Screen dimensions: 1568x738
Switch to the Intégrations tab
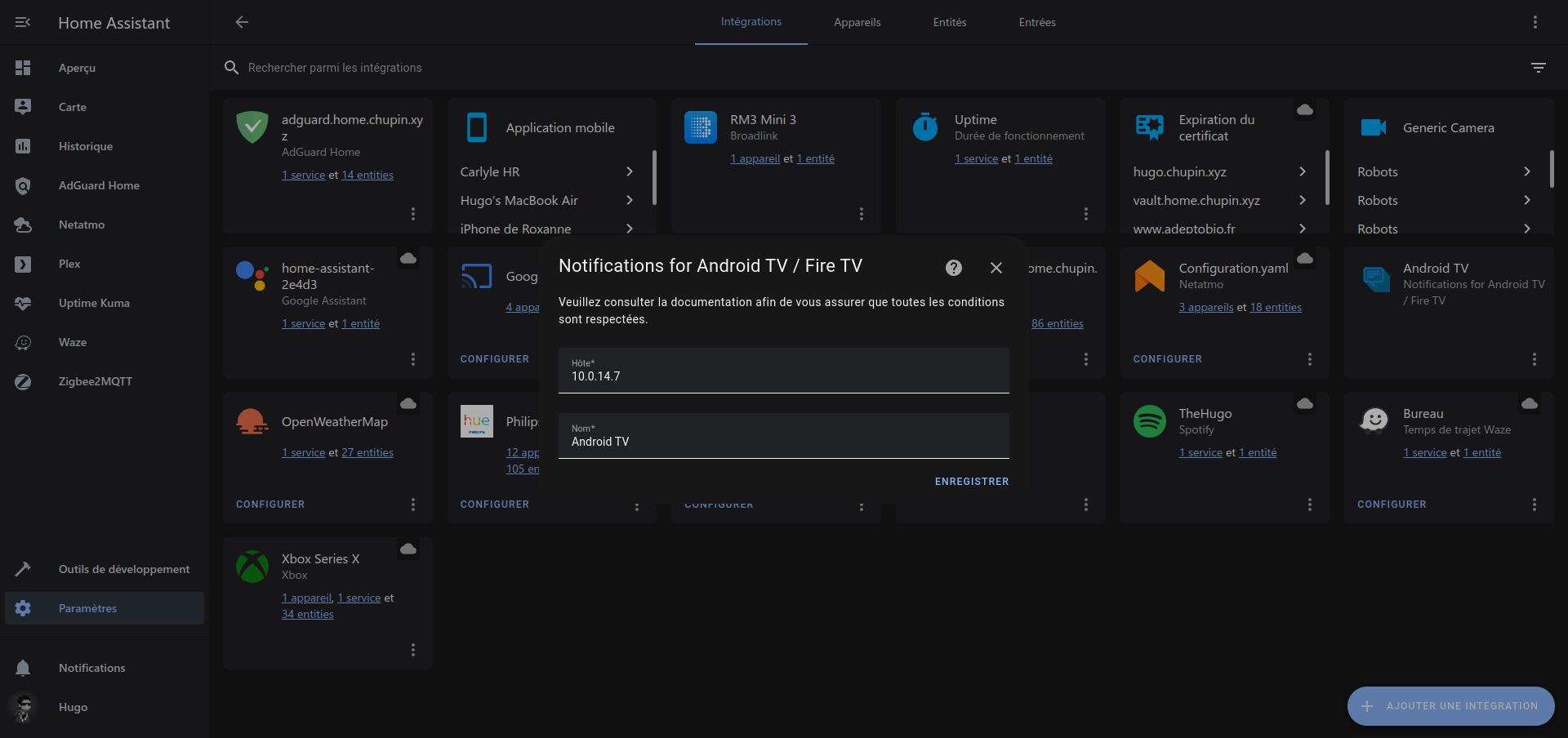pos(751,22)
